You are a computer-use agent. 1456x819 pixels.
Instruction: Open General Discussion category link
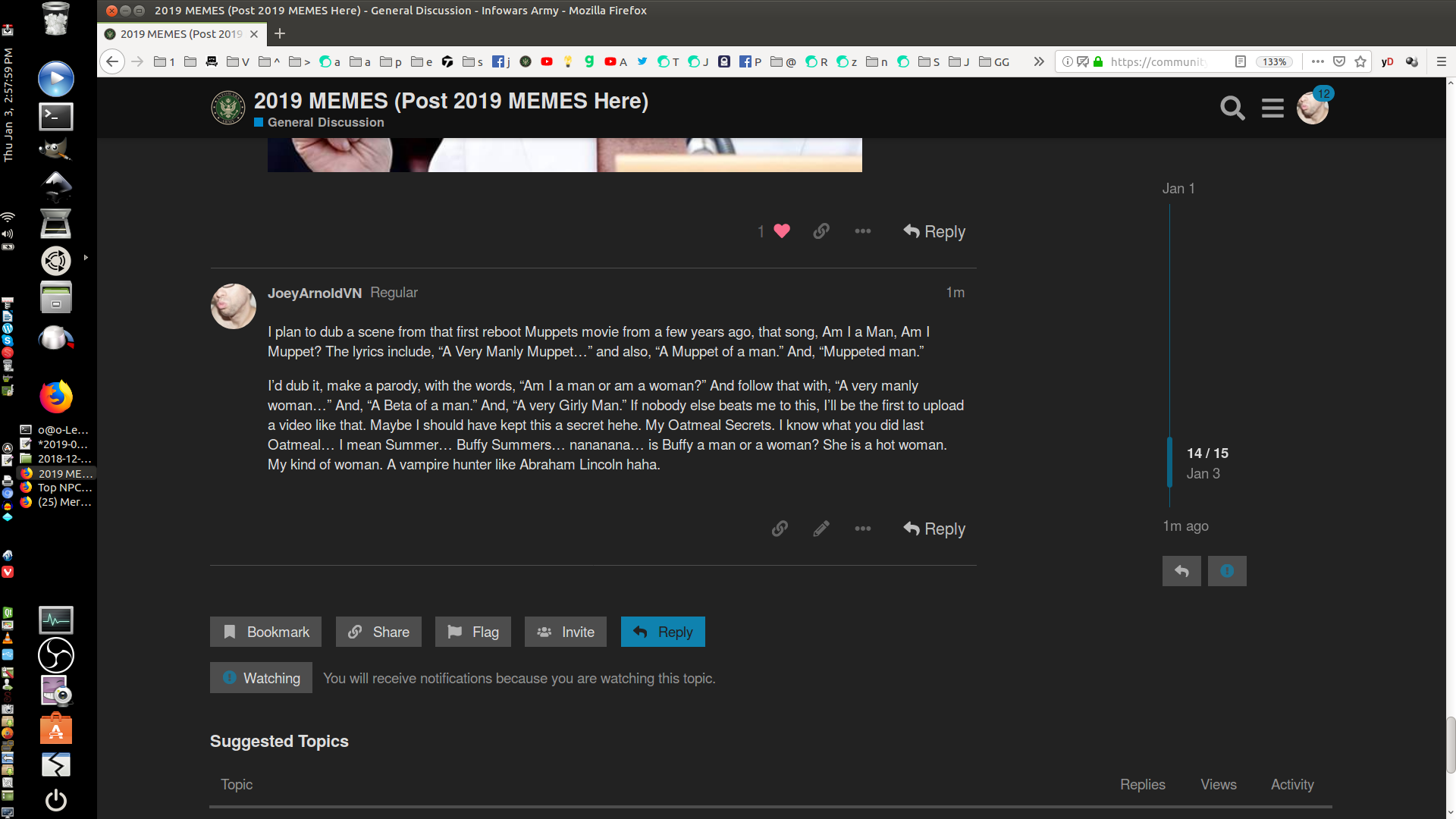[325, 122]
